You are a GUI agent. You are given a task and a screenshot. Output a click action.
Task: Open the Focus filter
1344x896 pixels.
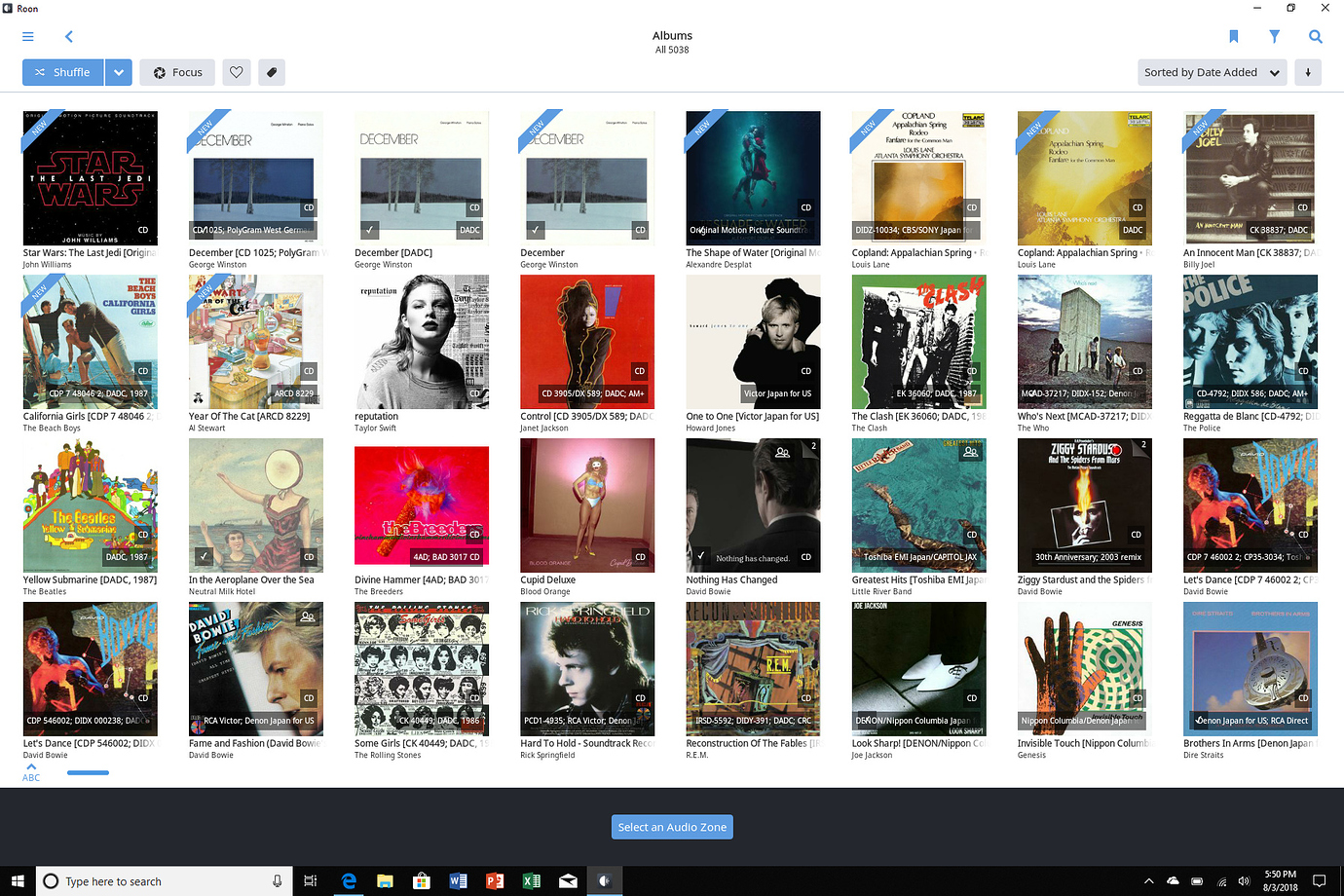(x=178, y=72)
